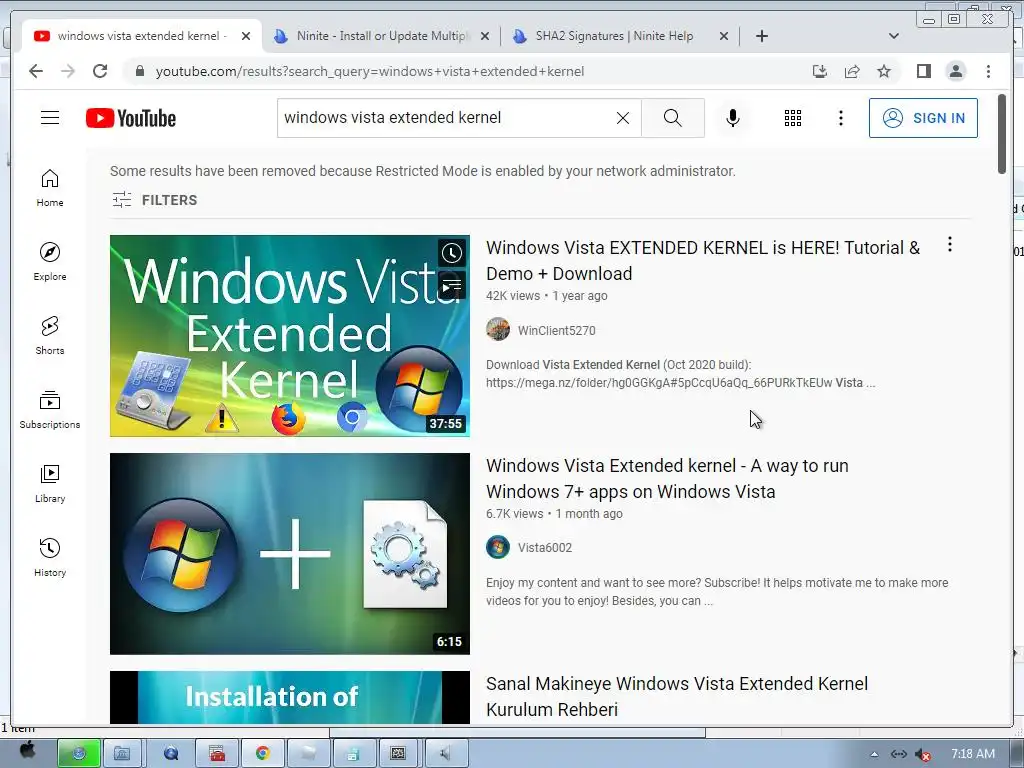
Task: Click the 7:18 AM clock
Action: [972, 754]
